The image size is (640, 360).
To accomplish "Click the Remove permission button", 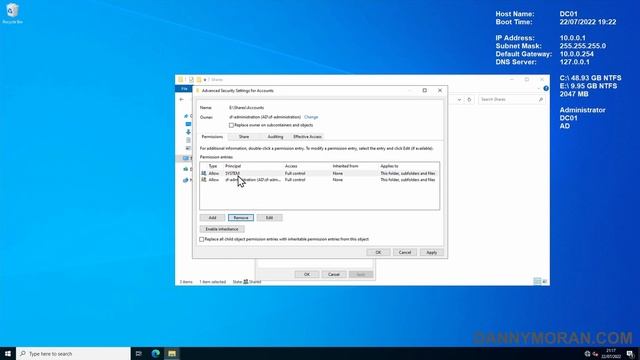I will point(241,218).
